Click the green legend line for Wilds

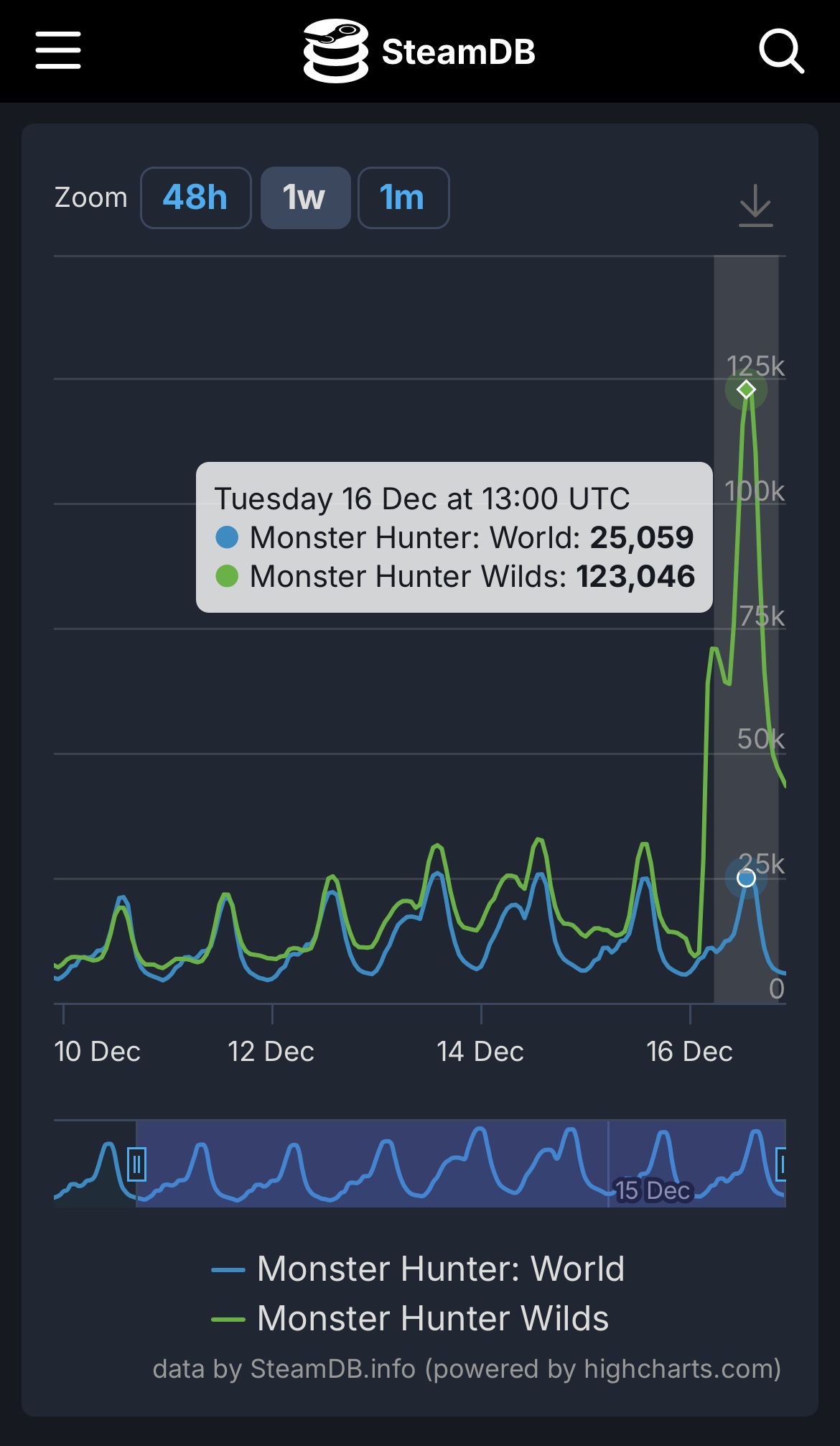228,1320
